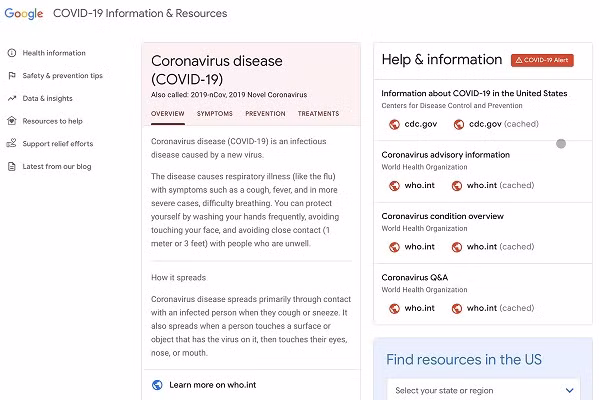Switch to the Prevention tab
Viewport: 600px width, 400px height.
click(265, 114)
